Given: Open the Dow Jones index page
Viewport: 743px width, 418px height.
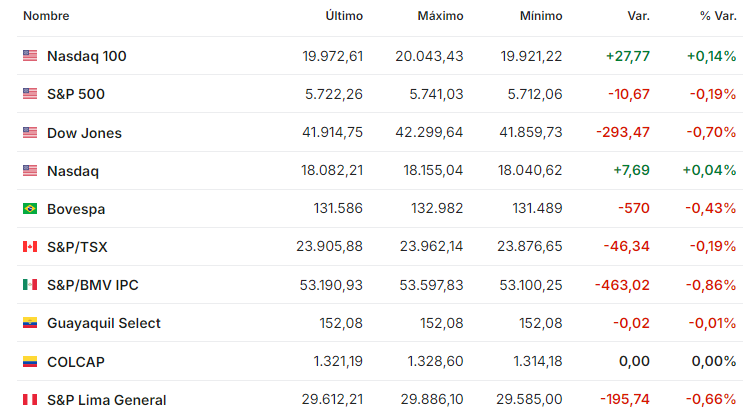Looking at the screenshot, I should coord(84,133).
